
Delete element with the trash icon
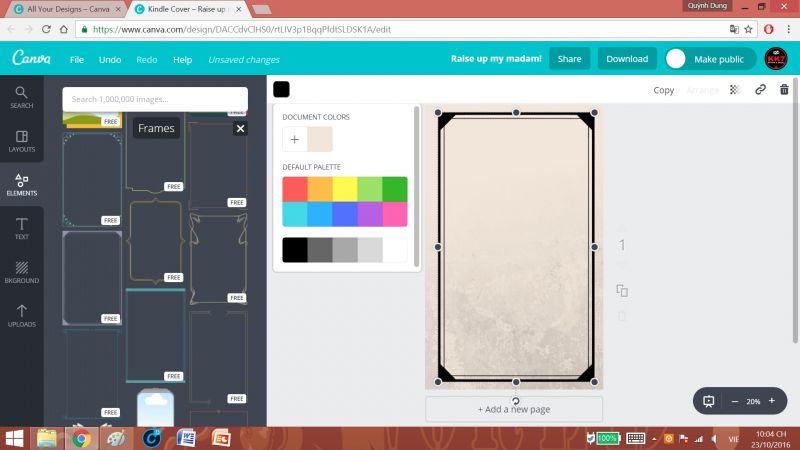tap(784, 90)
